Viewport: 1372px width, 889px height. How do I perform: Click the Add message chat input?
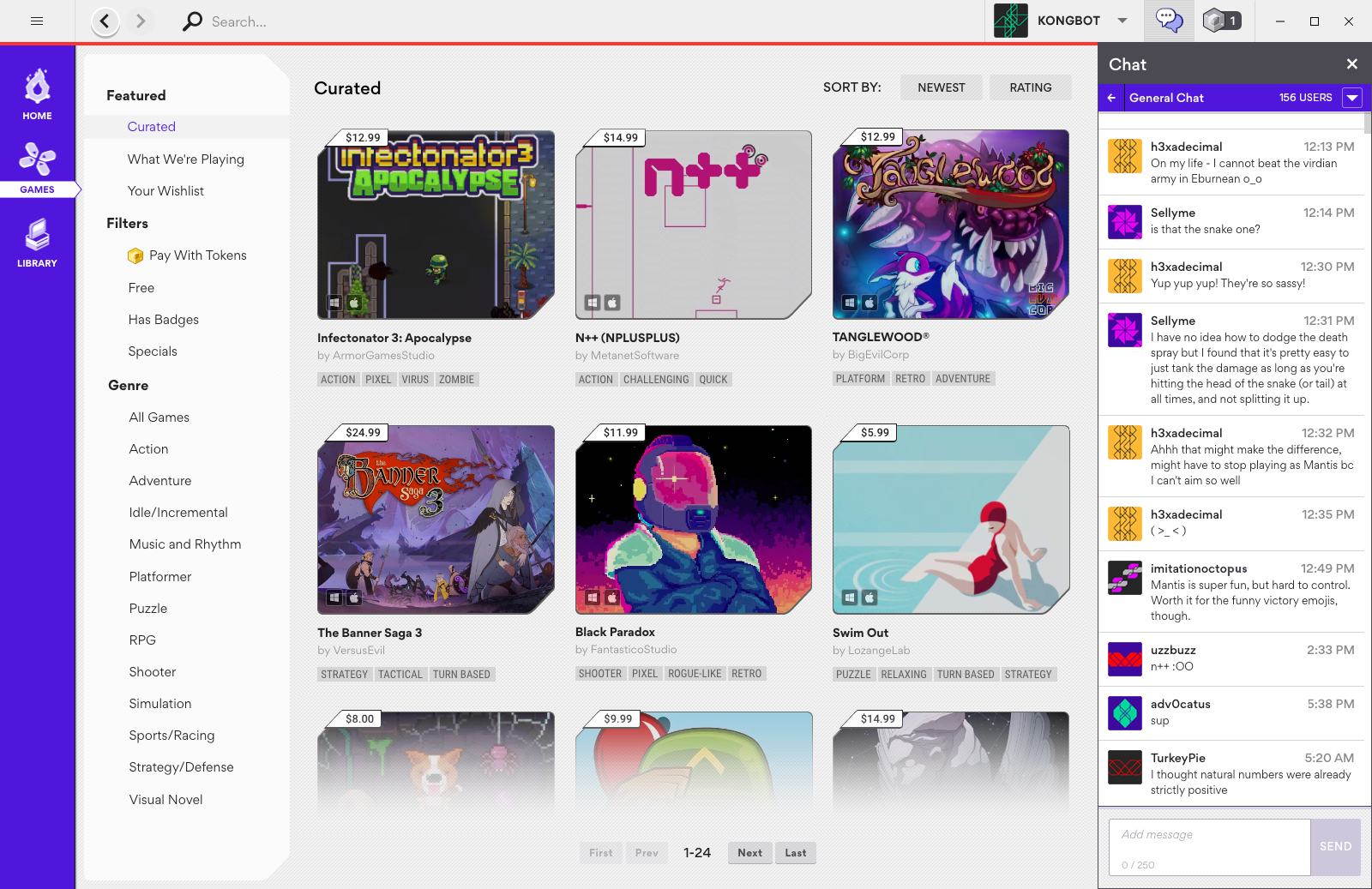tap(1209, 835)
